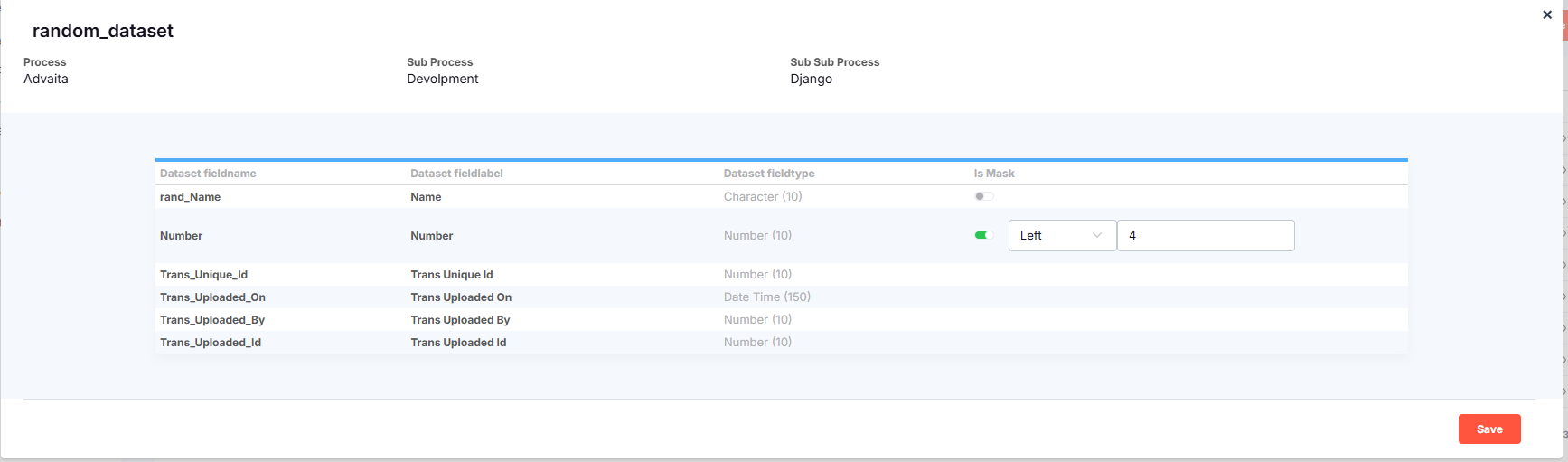This screenshot has height=462, width=1568.
Task: Click the random_dataset dialog title
Action: (103, 31)
